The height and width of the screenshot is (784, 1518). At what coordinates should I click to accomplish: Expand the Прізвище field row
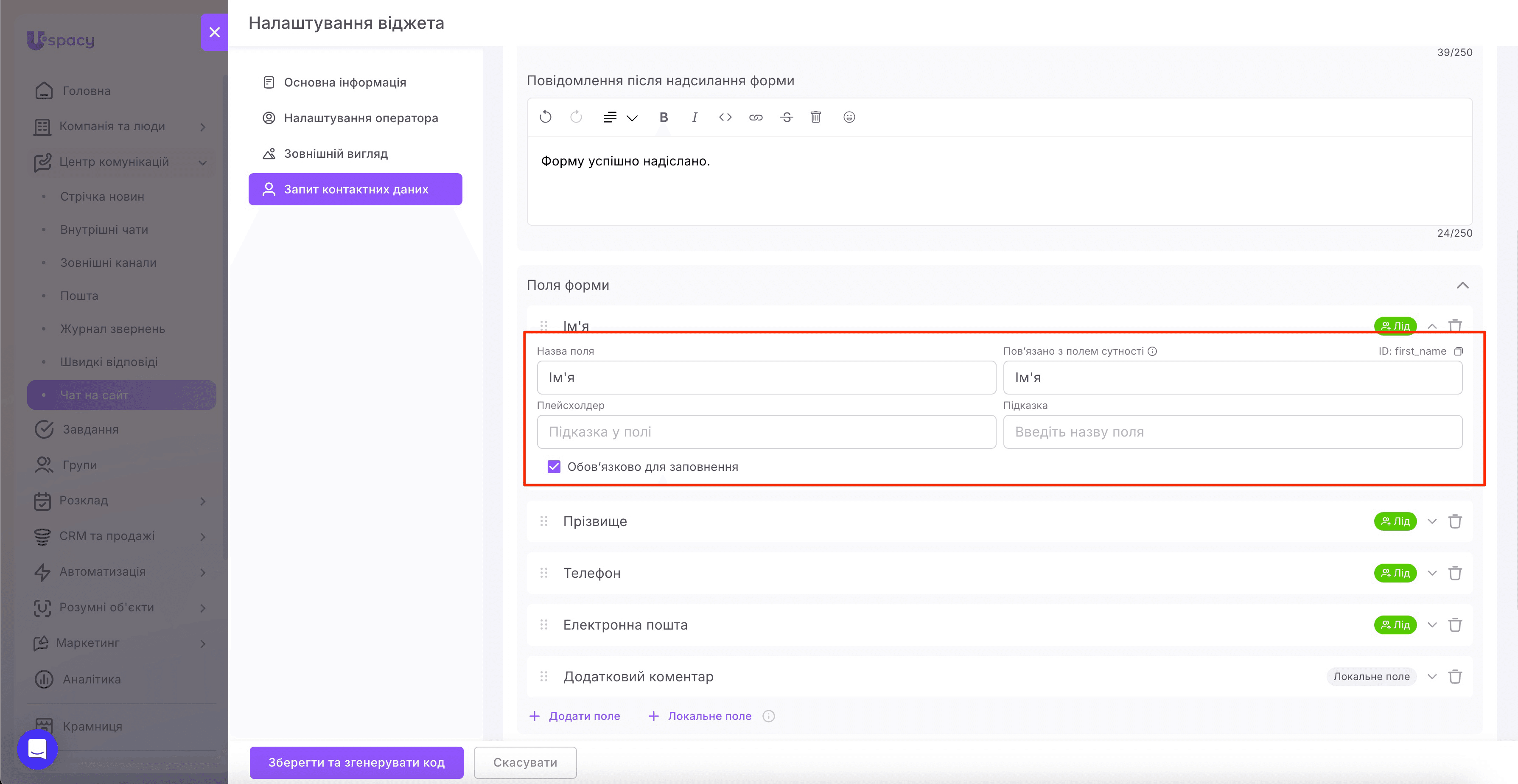click(1432, 522)
